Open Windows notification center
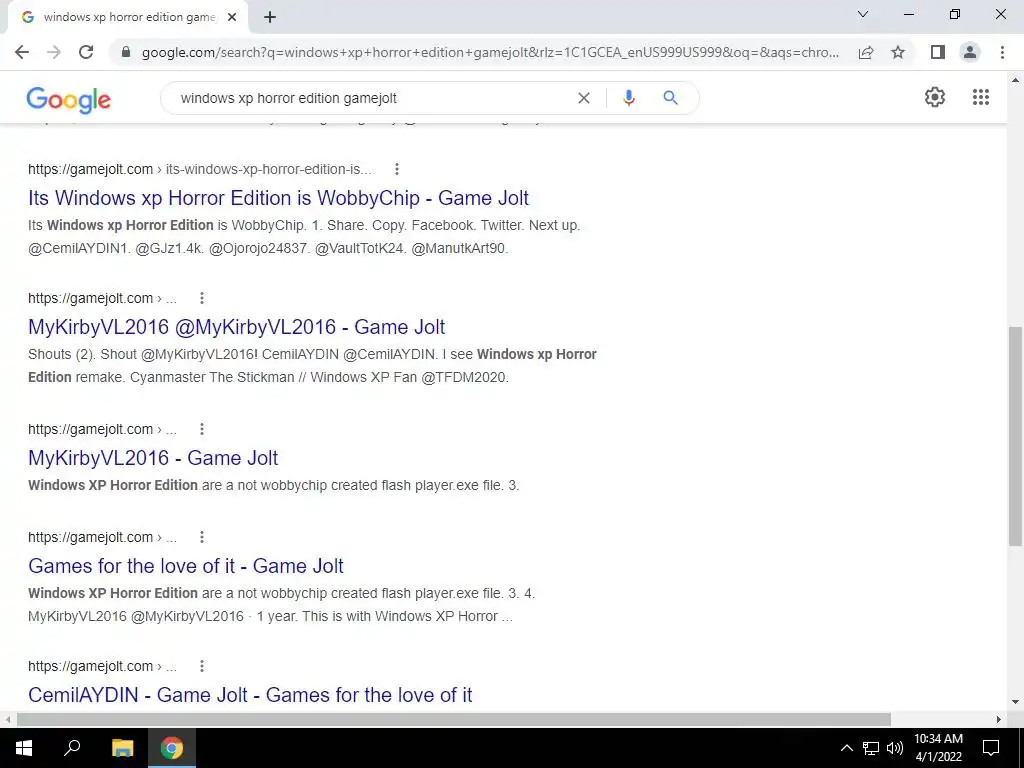Image resolution: width=1024 pixels, height=768 pixels. (991, 748)
